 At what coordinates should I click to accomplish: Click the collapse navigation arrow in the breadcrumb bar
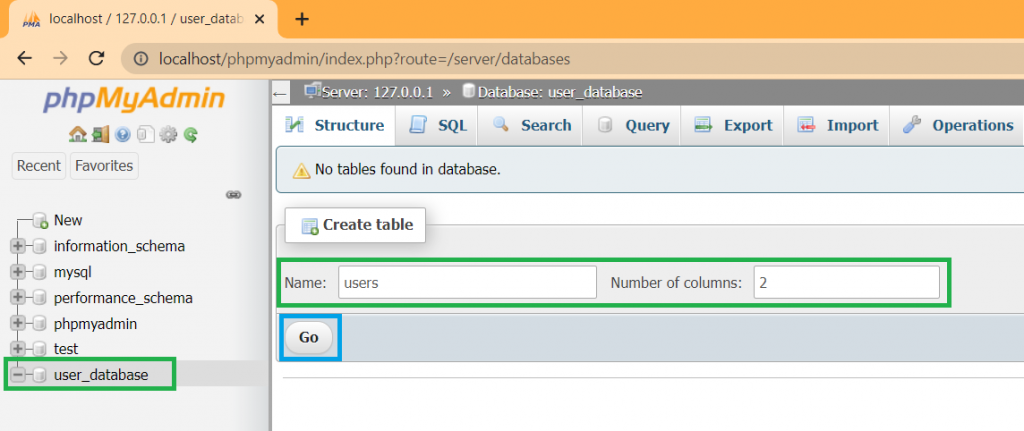tap(280, 93)
